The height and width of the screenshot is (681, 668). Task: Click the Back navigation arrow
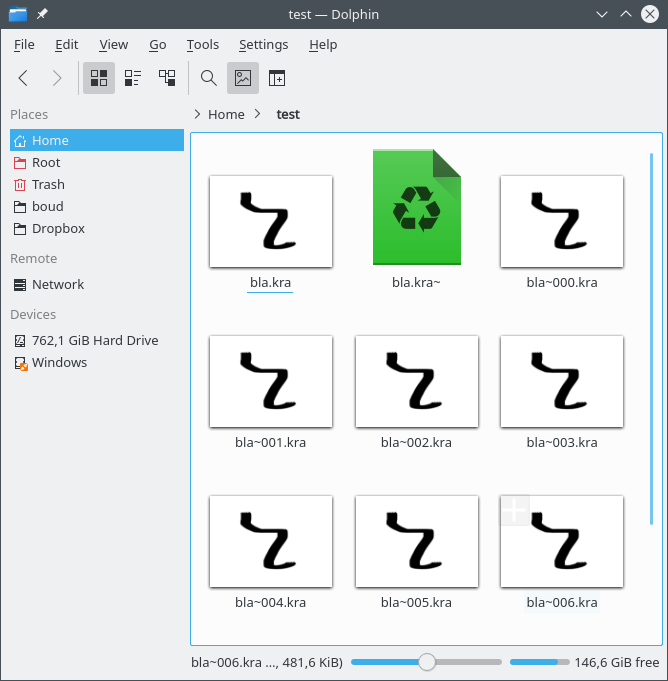tap(24, 78)
